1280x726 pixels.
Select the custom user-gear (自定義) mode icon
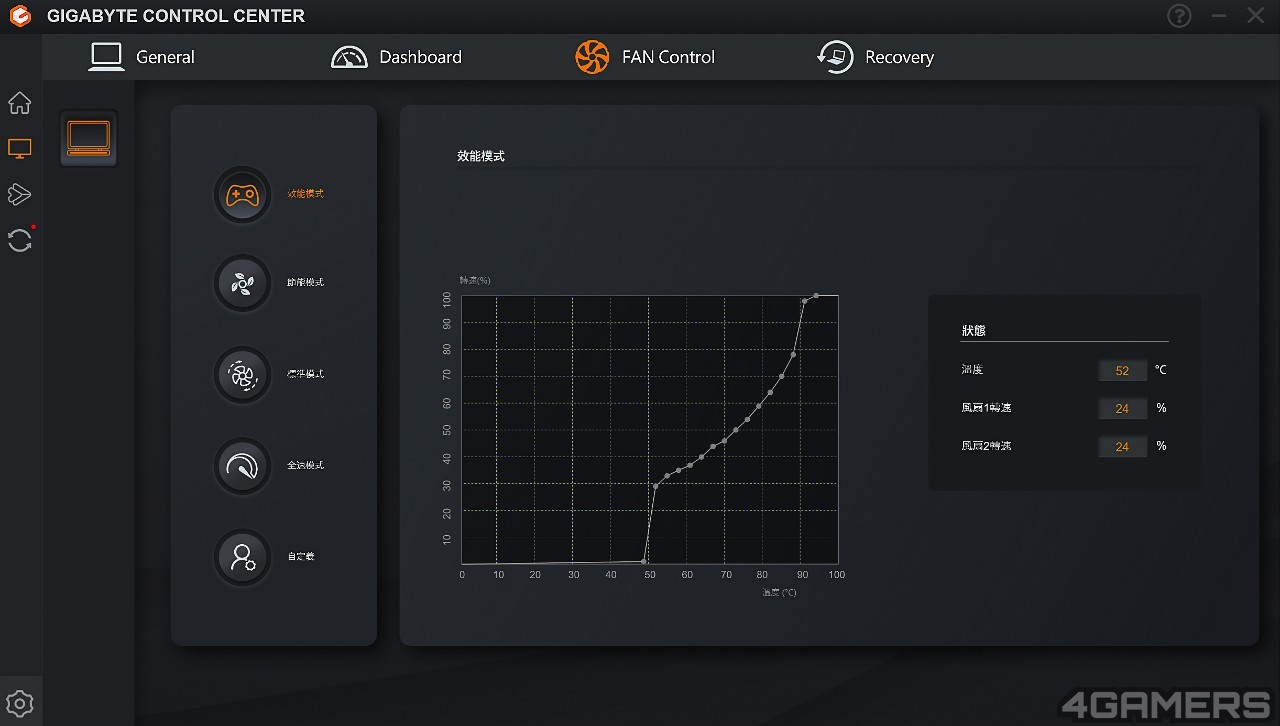243,557
